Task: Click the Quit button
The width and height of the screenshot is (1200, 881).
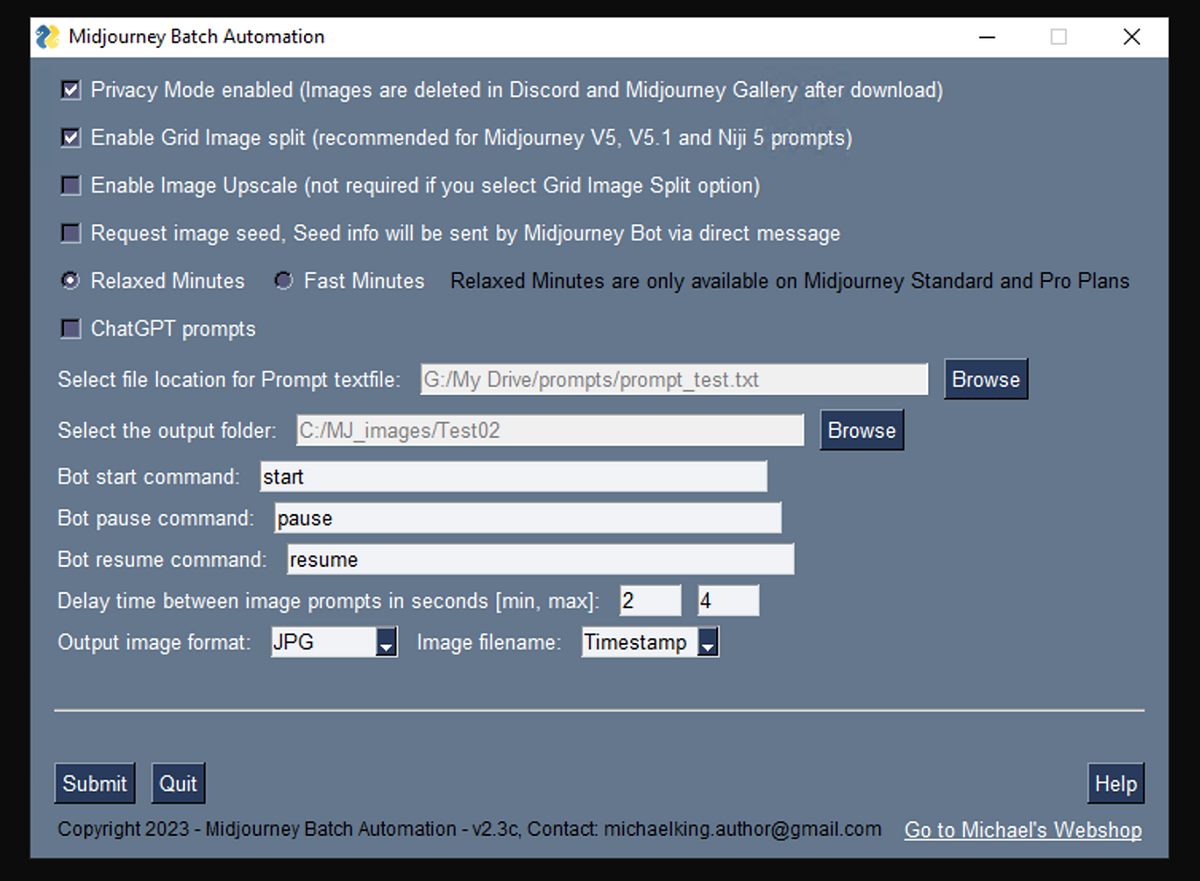Action: [x=178, y=783]
